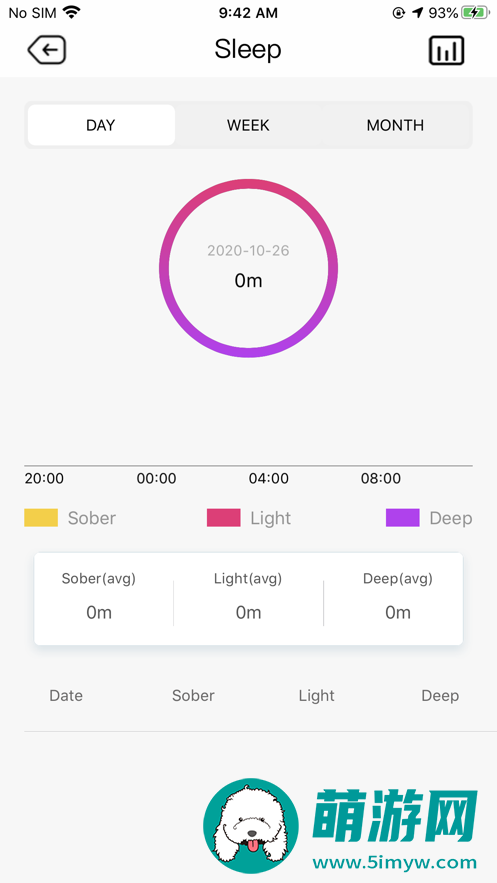The height and width of the screenshot is (883, 497).
Task: Open the bar chart statistics icon
Action: point(446,50)
